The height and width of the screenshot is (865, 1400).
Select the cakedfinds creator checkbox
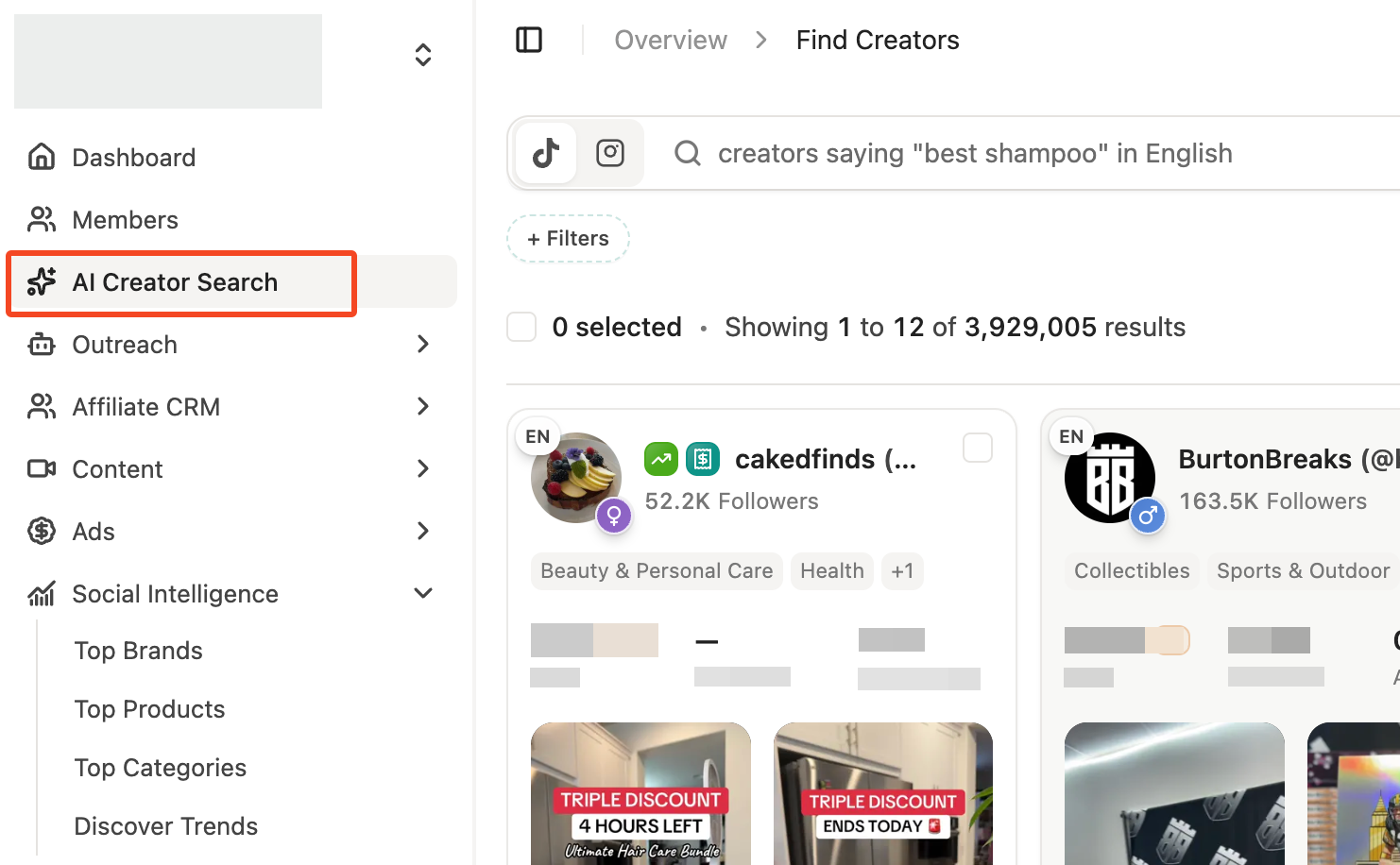coord(978,448)
